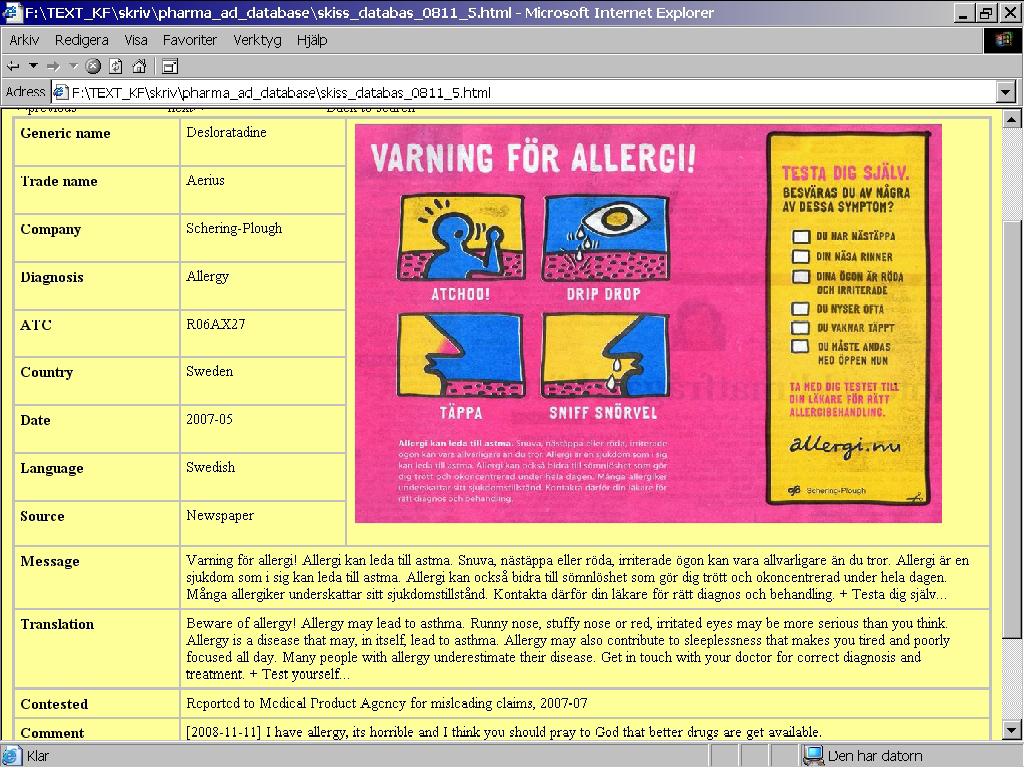This screenshot has width=1024, height=768.
Task: Click the scrollbar up arrow on the page
Action: pos(1011,119)
